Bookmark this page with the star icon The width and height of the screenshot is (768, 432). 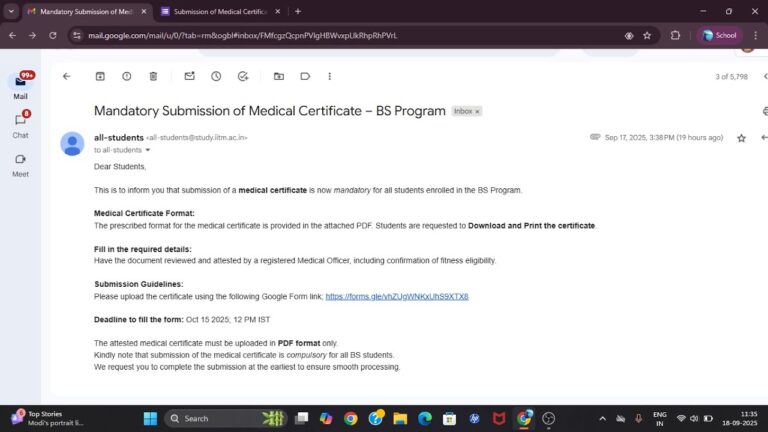click(647, 35)
